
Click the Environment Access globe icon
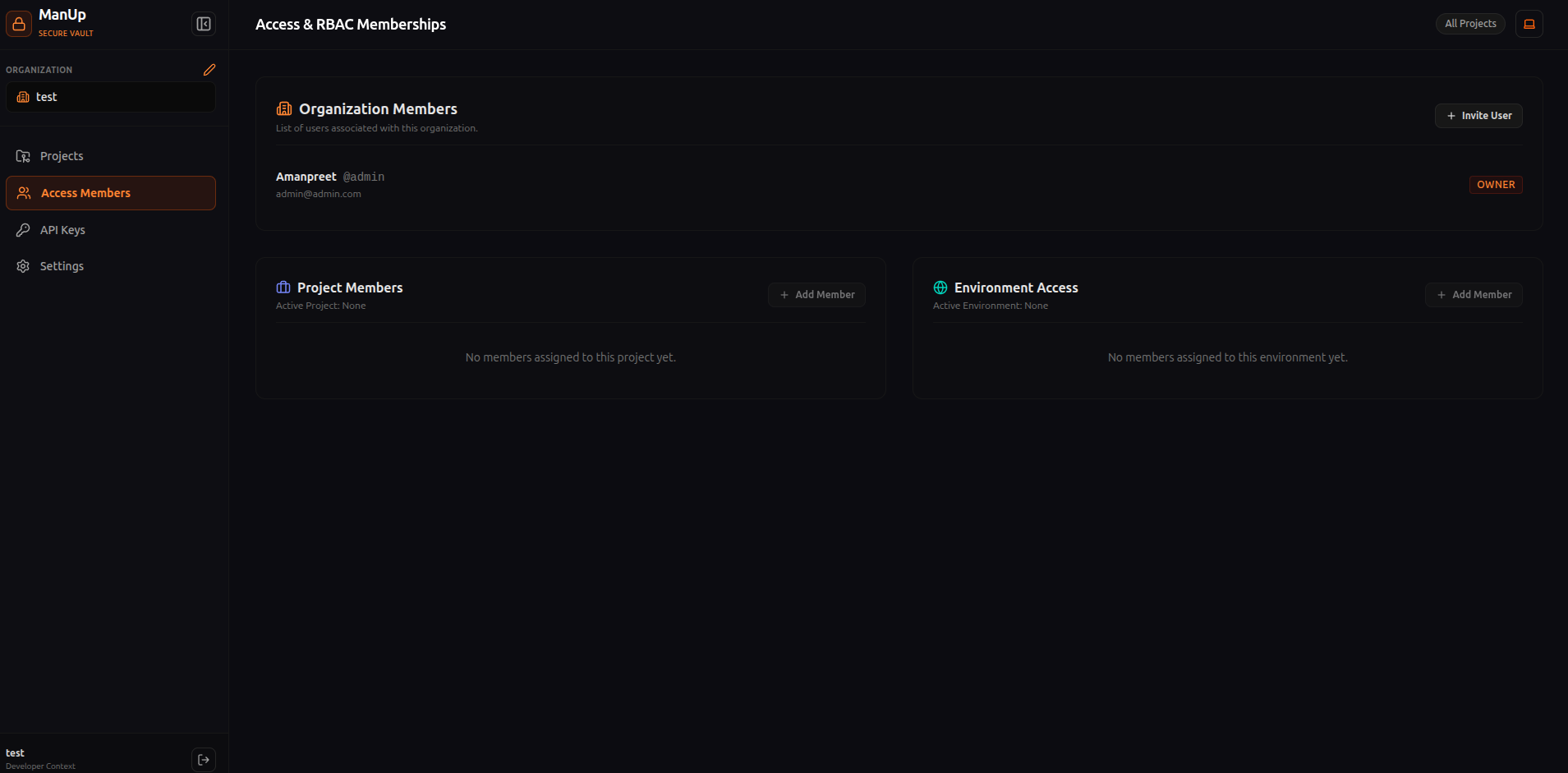coord(940,288)
